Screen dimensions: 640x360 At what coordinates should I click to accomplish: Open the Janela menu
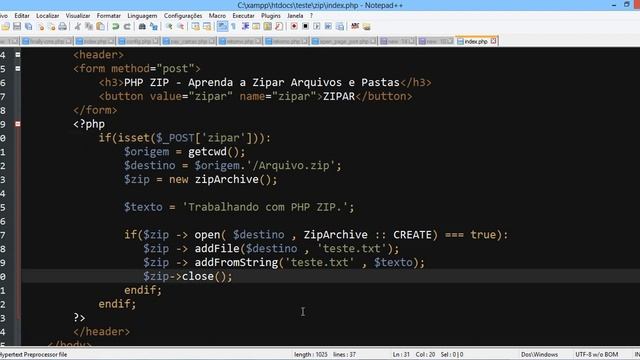coord(295,16)
